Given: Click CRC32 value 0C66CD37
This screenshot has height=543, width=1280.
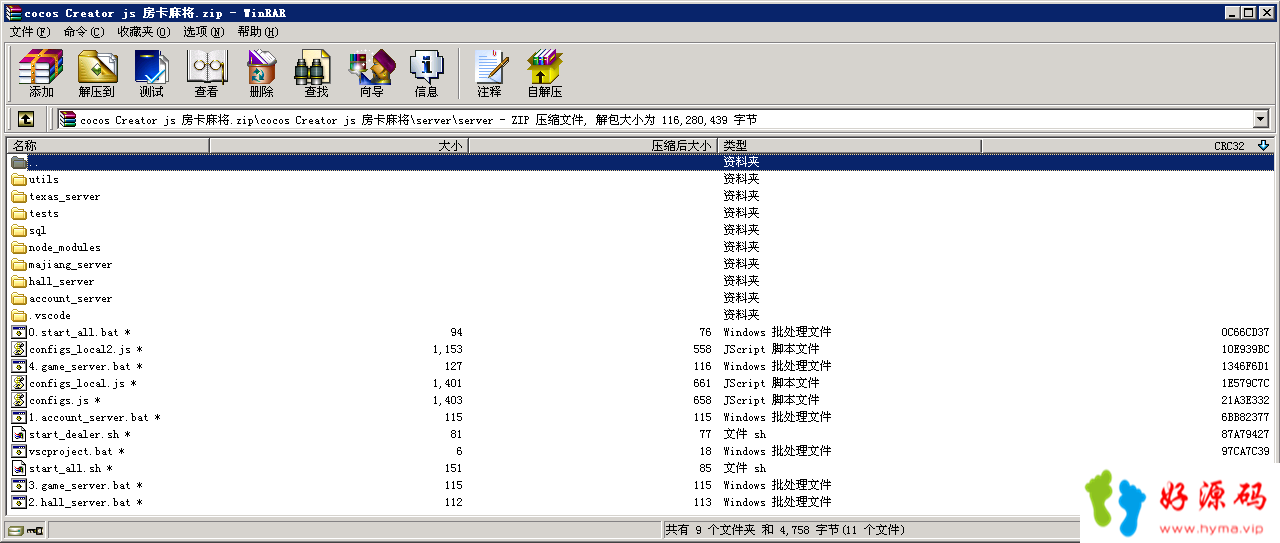Looking at the screenshot, I should pyautogui.click(x=1245, y=332).
